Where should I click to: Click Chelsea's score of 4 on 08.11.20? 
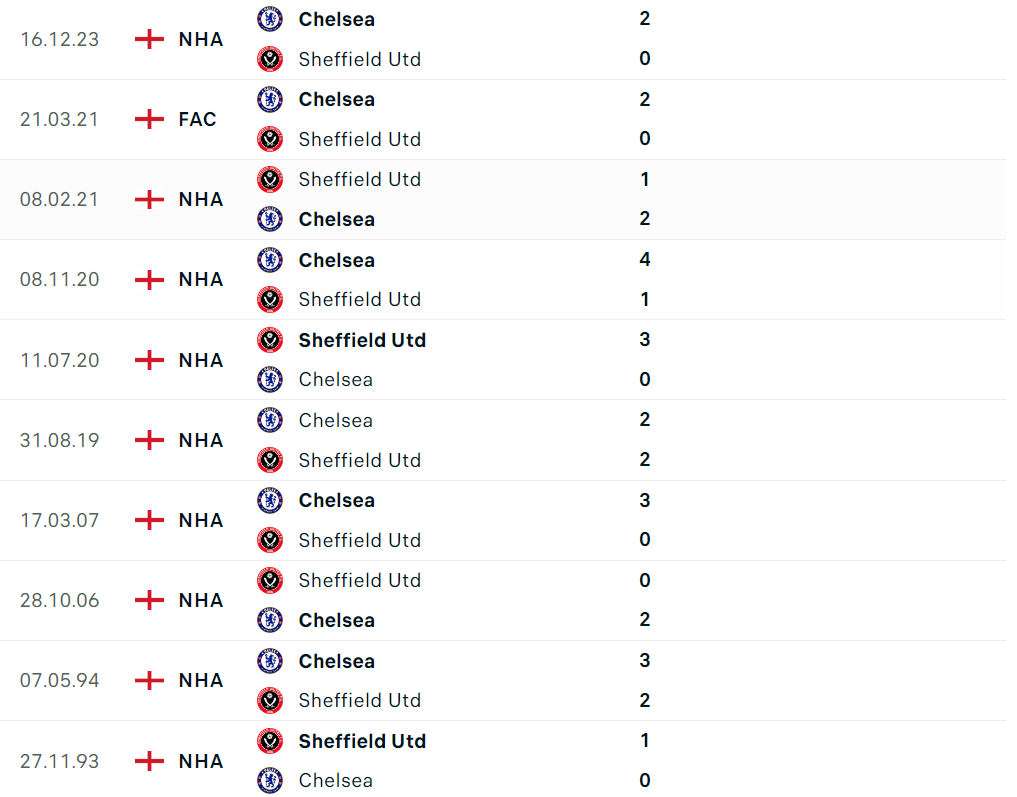click(645, 260)
